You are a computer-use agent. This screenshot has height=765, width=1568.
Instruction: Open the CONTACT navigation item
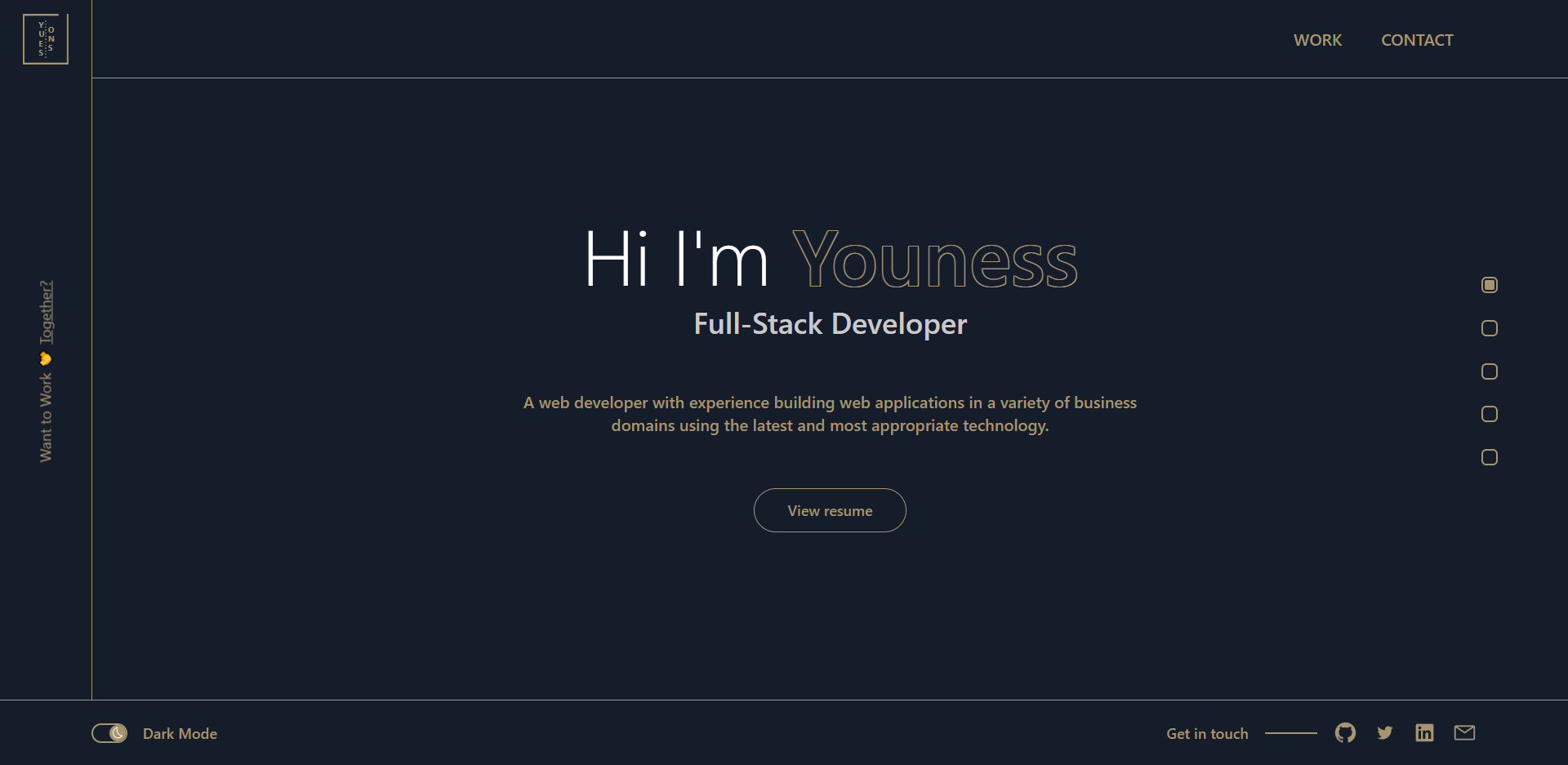(x=1417, y=40)
